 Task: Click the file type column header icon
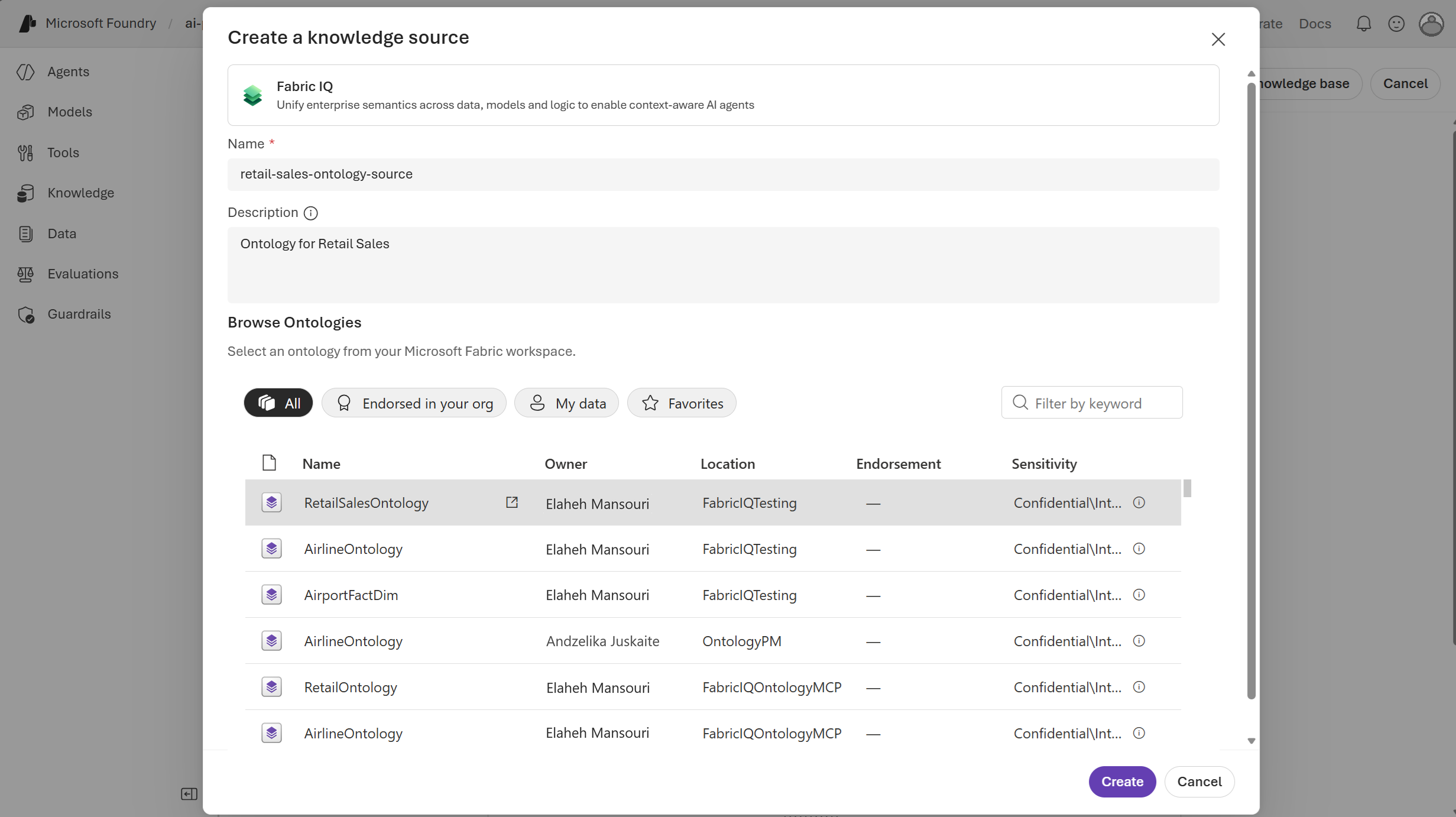click(269, 463)
